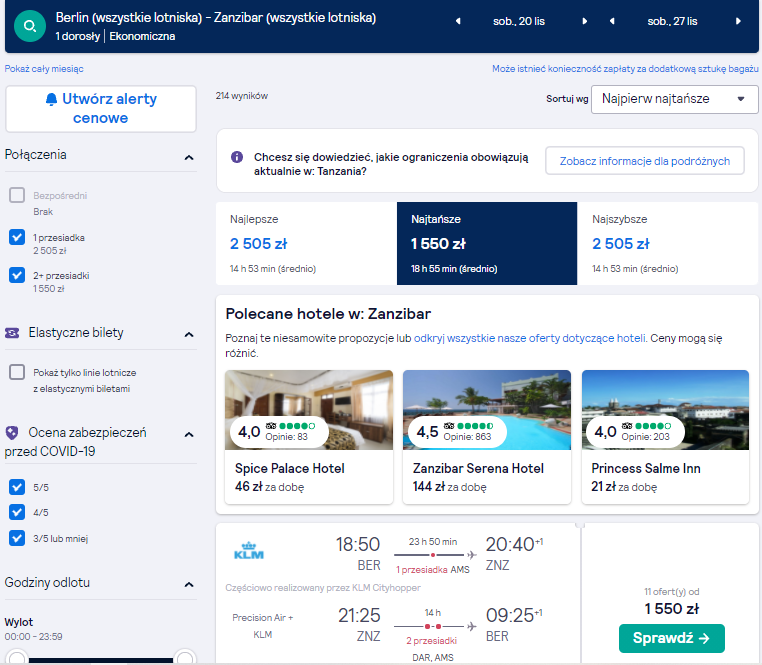Click the purple info icon about Tanzania
762x665 pixels.
(237, 157)
